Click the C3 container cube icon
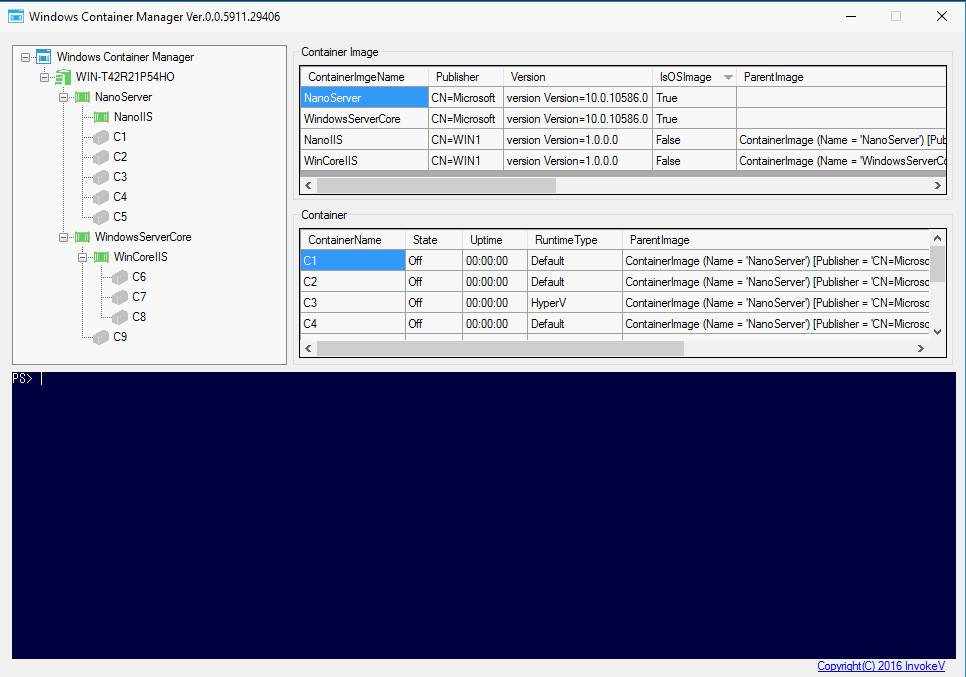This screenshot has height=677, width=966. tap(101, 177)
